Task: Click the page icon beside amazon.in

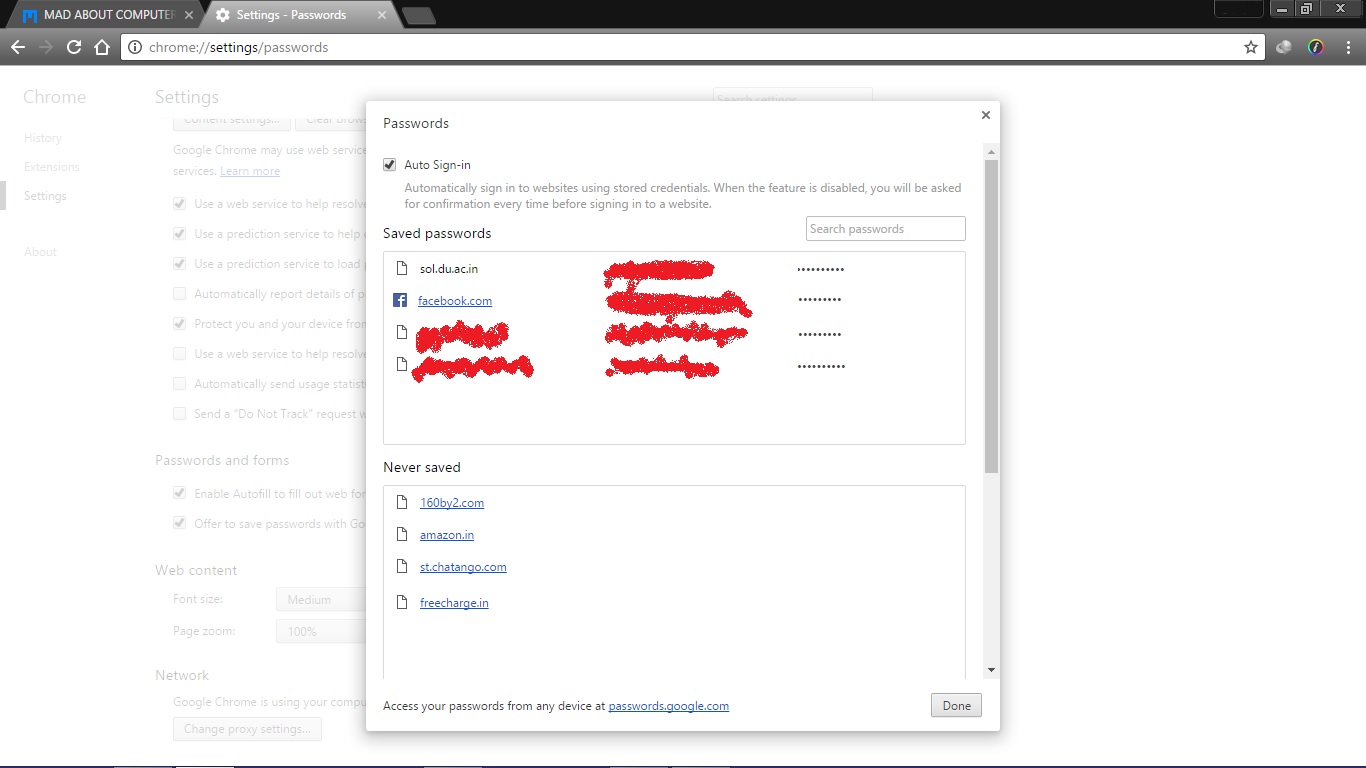Action: point(402,534)
